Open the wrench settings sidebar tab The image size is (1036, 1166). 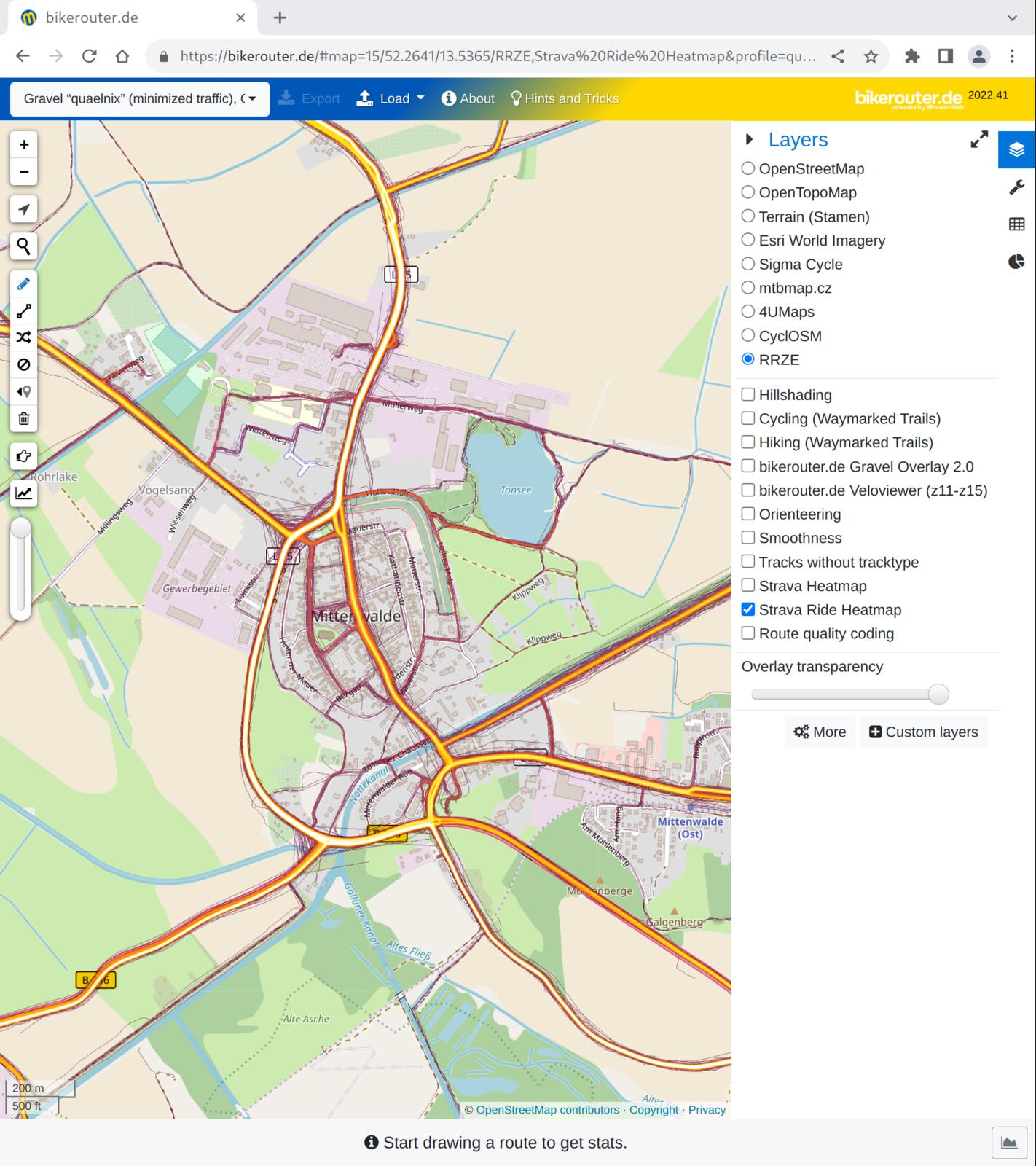pyautogui.click(x=1016, y=188)
